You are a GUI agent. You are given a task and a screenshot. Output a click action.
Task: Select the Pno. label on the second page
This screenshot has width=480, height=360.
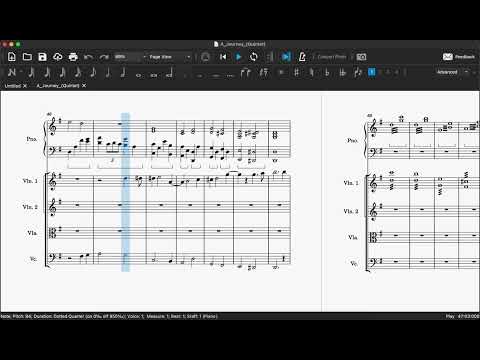pos(352,141)
